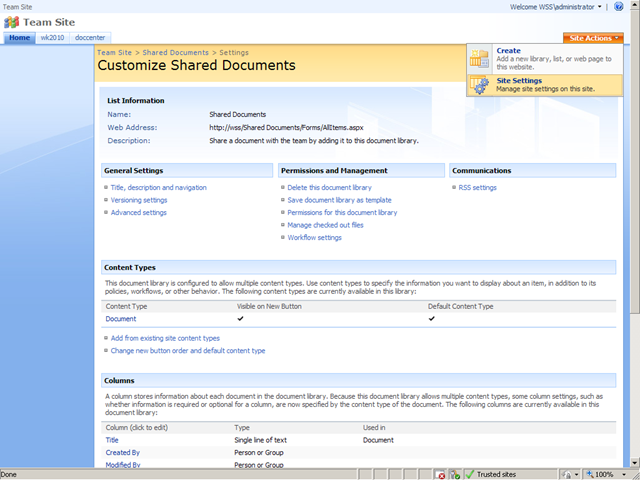The height and width of the screenshot is (480, 640).
Task: Click the zoom magnifier icon in status bar
Action: coord(590,474)
